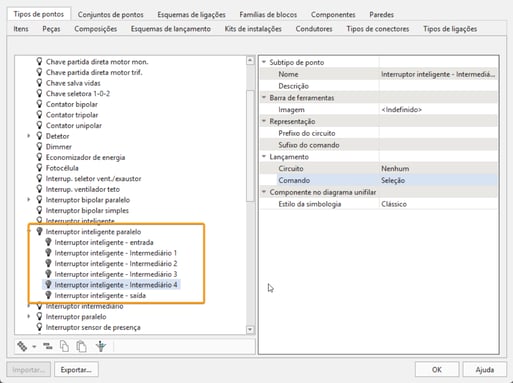Select the Economizador de energia row
The height and width of the screenshot is (383, 513).
click(x=85, y=157)
